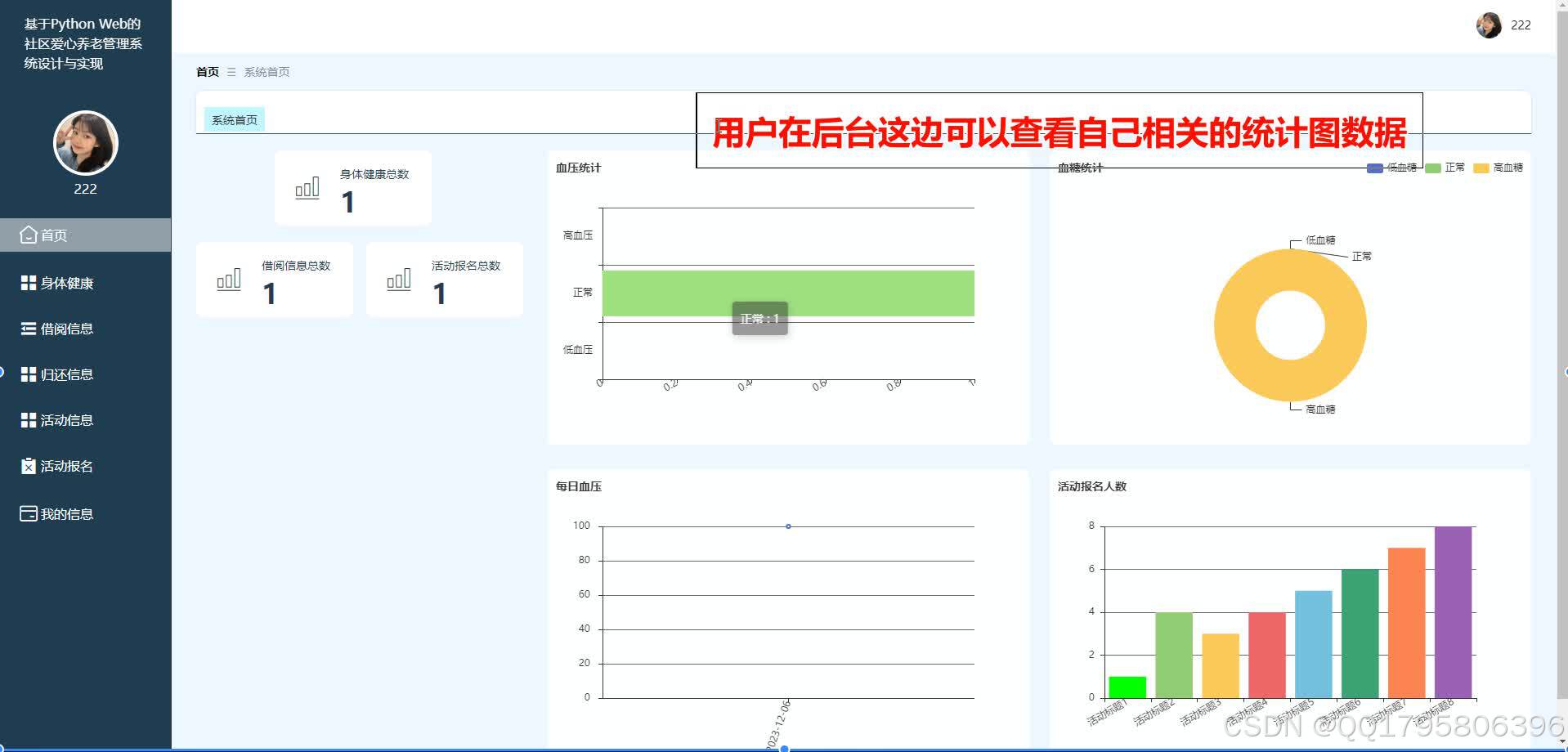Open the 借阅信息总数 statistics card
This screenshot has height=752, width=1568.
(x=275, y=279)
